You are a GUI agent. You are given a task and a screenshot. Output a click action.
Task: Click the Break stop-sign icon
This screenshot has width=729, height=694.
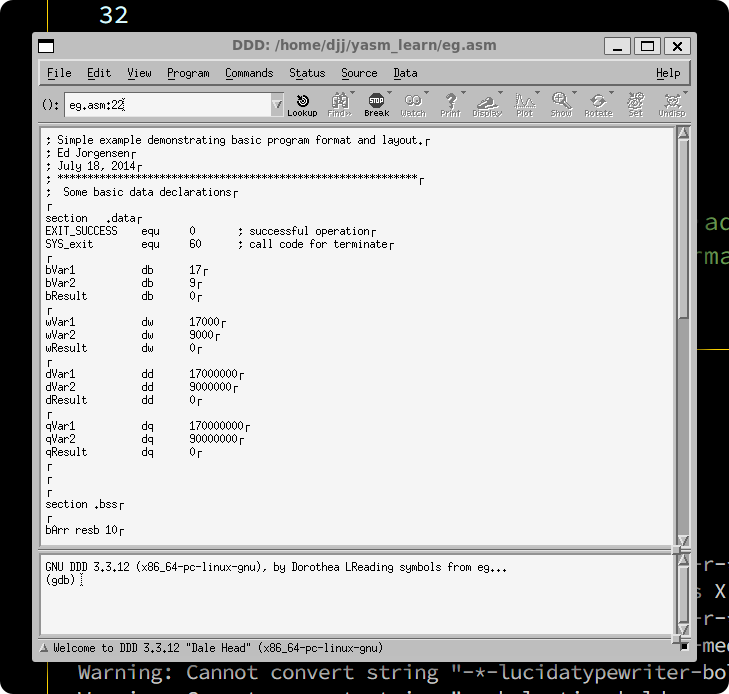376,100
